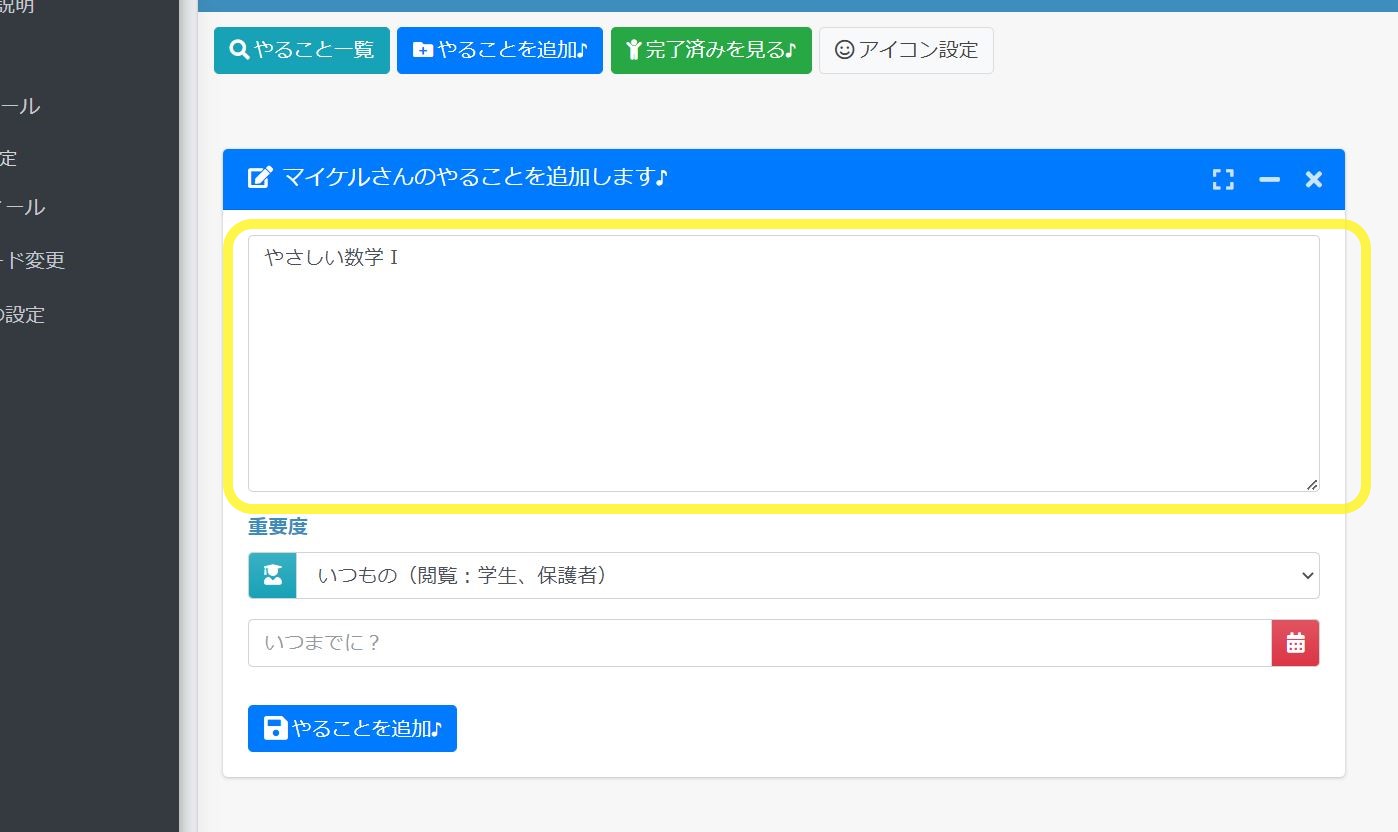Collapse the panel with the minus toggle

tap(1268, 180)
